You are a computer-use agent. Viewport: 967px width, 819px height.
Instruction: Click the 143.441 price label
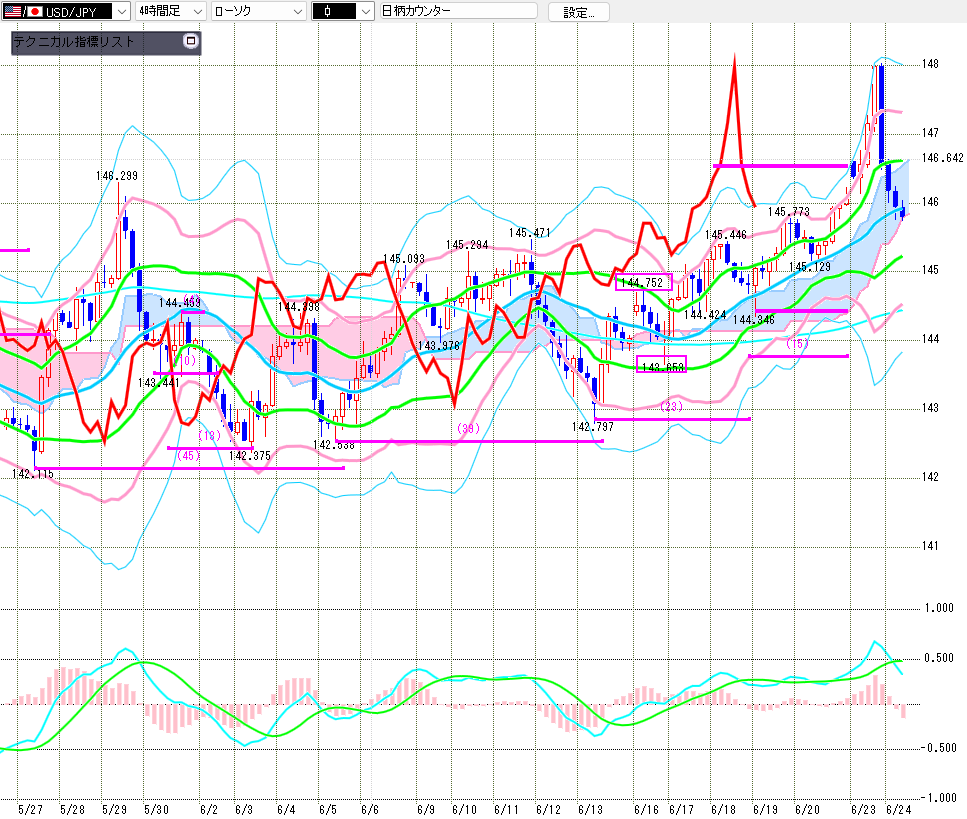(158, 382)
